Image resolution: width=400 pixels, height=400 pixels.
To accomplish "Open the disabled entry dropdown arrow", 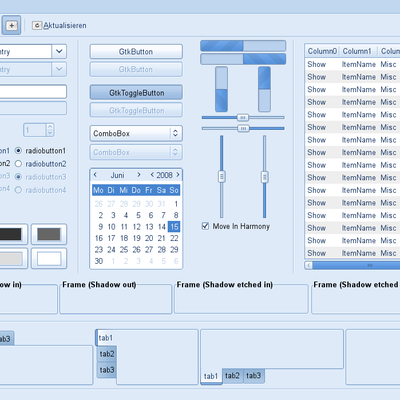I will (59, 69).
